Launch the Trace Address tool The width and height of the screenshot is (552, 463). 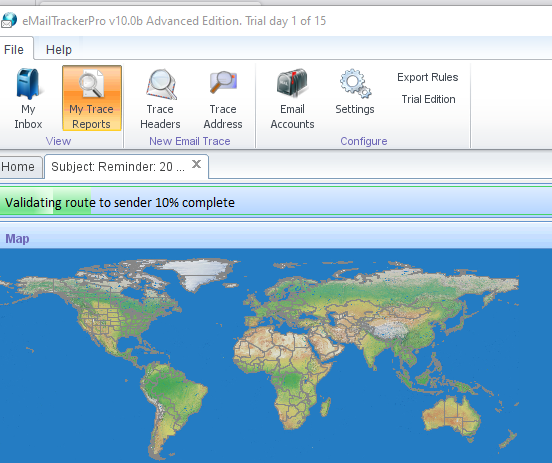pyautogui.click(x=223, y=83)
